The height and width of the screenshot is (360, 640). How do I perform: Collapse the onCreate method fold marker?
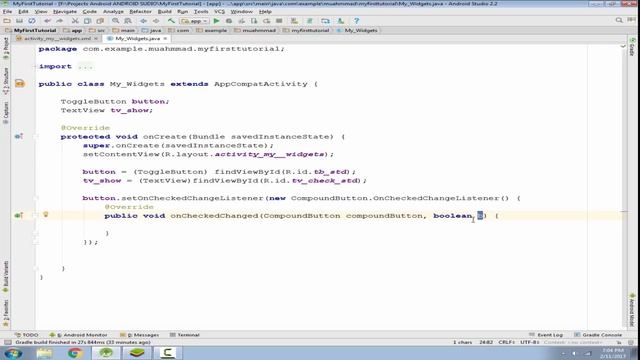(x=35, y=137)
